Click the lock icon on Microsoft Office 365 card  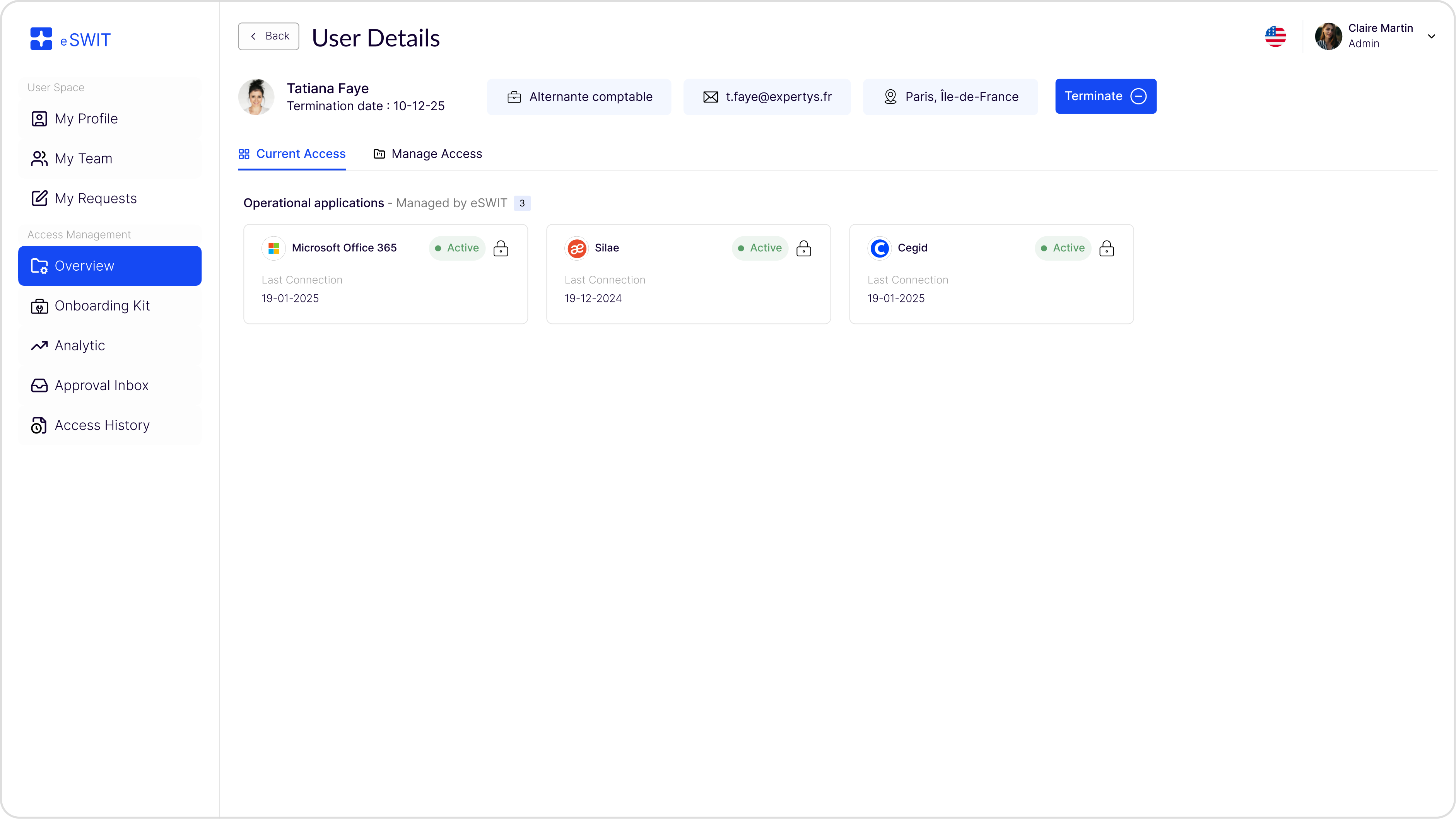pyautogui.click(x=501, y=249)
